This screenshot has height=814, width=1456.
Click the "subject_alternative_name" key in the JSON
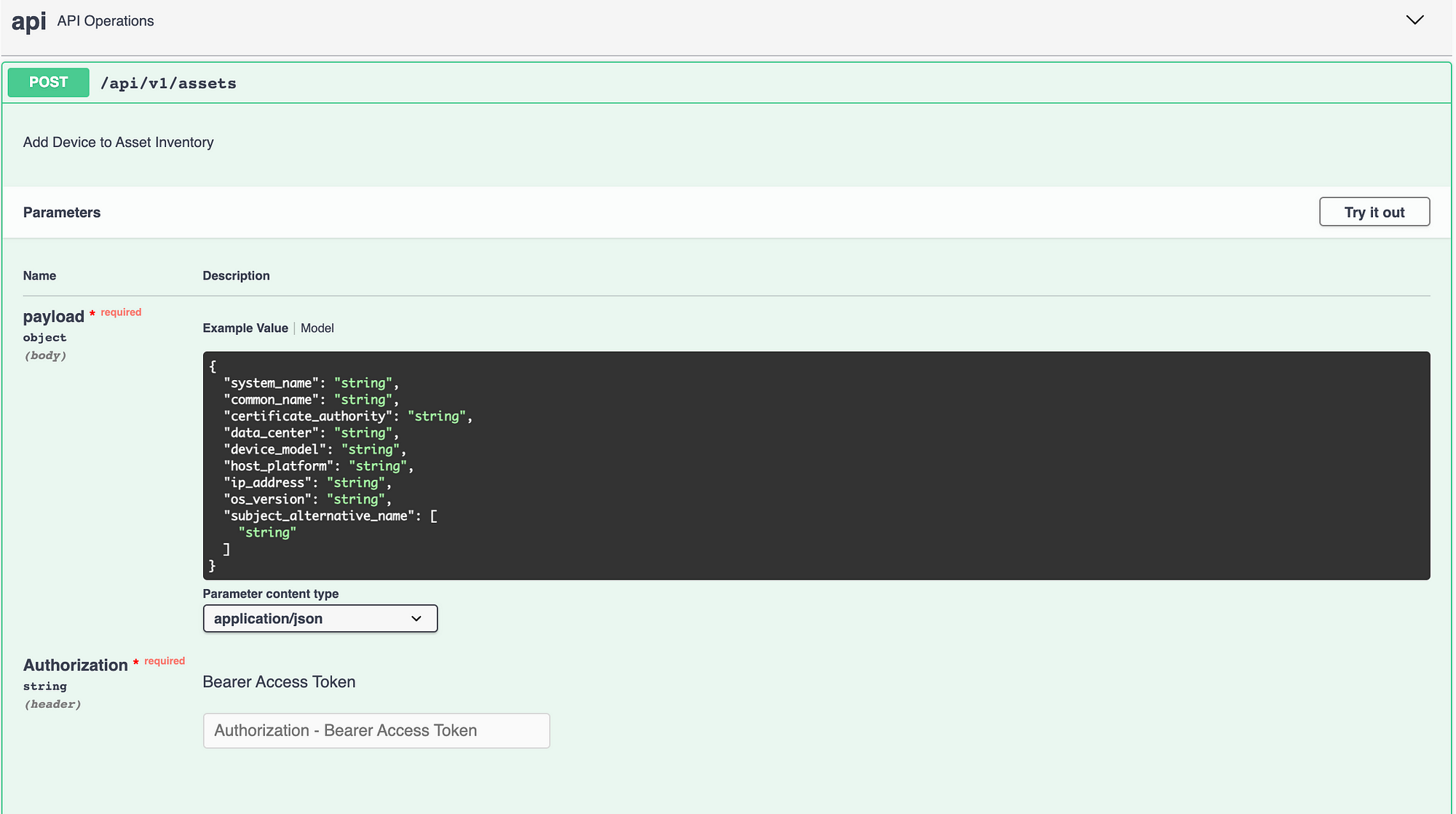pos(320,515)
